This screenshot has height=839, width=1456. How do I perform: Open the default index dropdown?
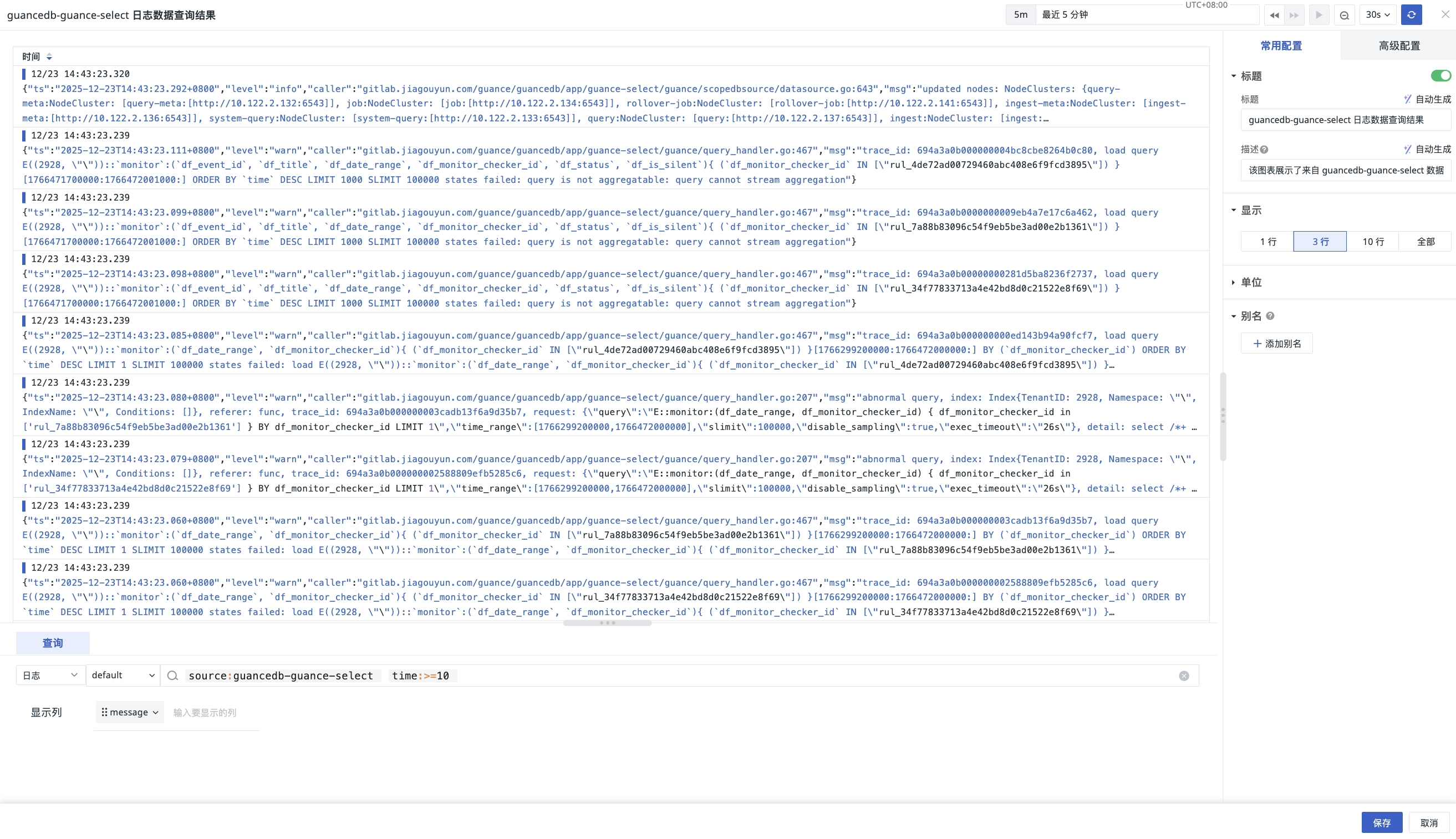point(123,676)
